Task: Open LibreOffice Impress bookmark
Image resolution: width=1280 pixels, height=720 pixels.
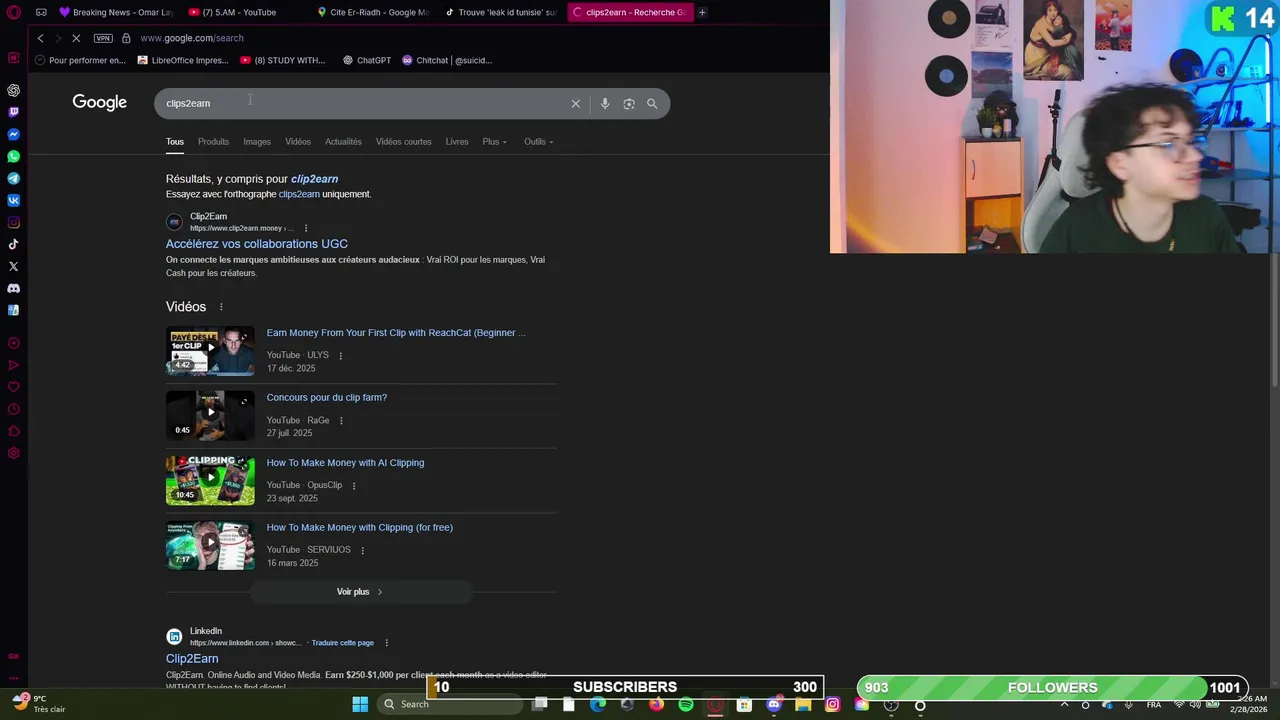Action: click(x=183, y=60)
